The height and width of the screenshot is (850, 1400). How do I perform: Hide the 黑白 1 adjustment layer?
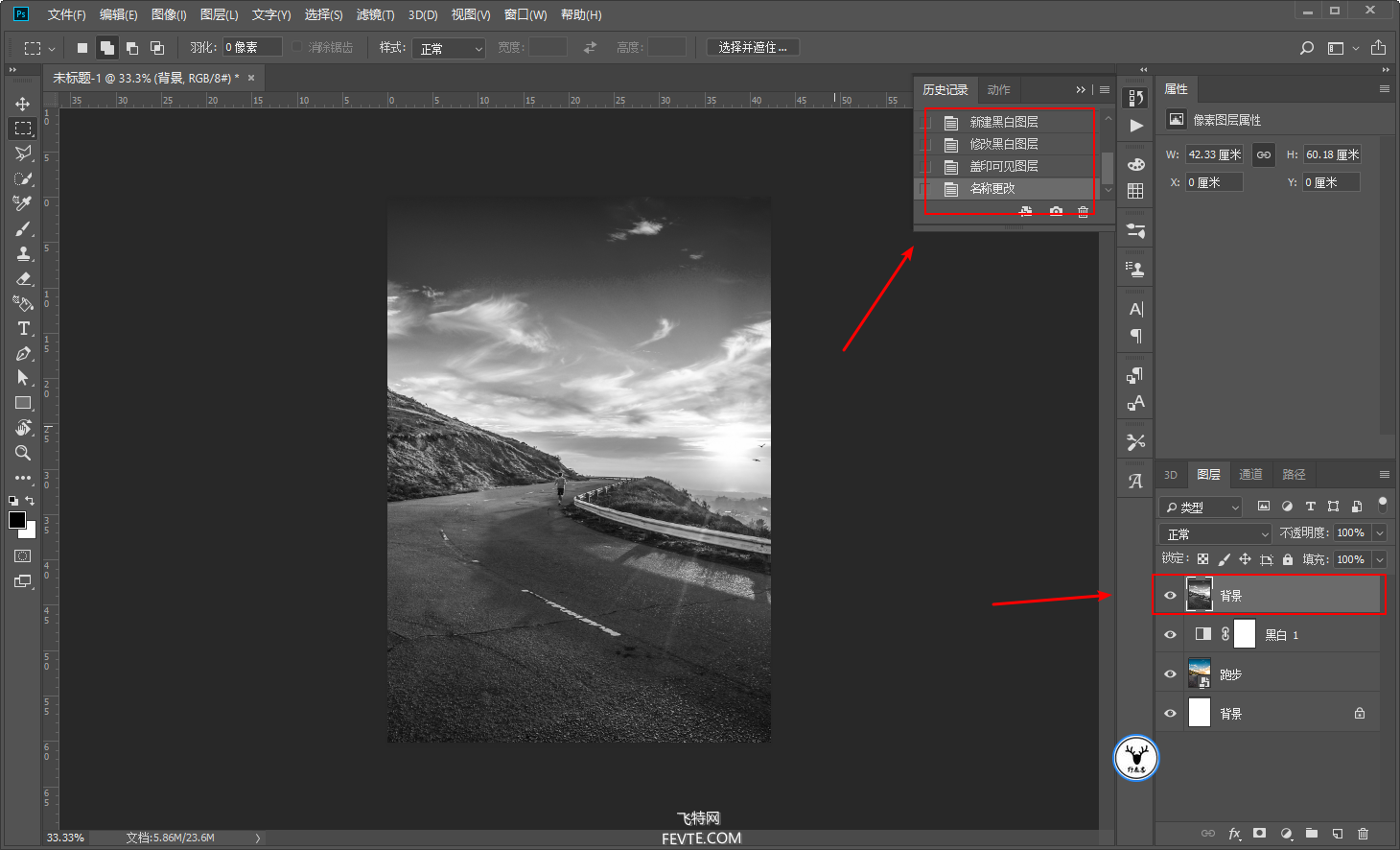click(1170, 635)
